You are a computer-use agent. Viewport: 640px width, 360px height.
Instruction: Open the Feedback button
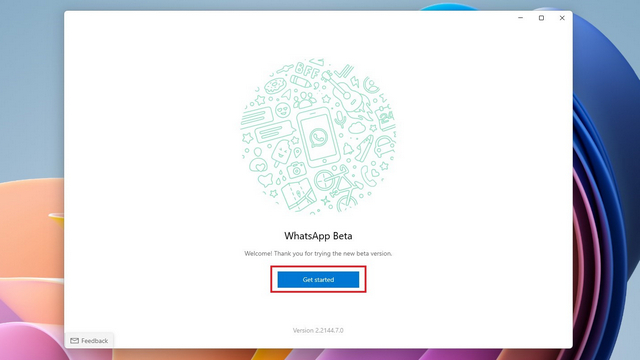(x=89, y=340)
